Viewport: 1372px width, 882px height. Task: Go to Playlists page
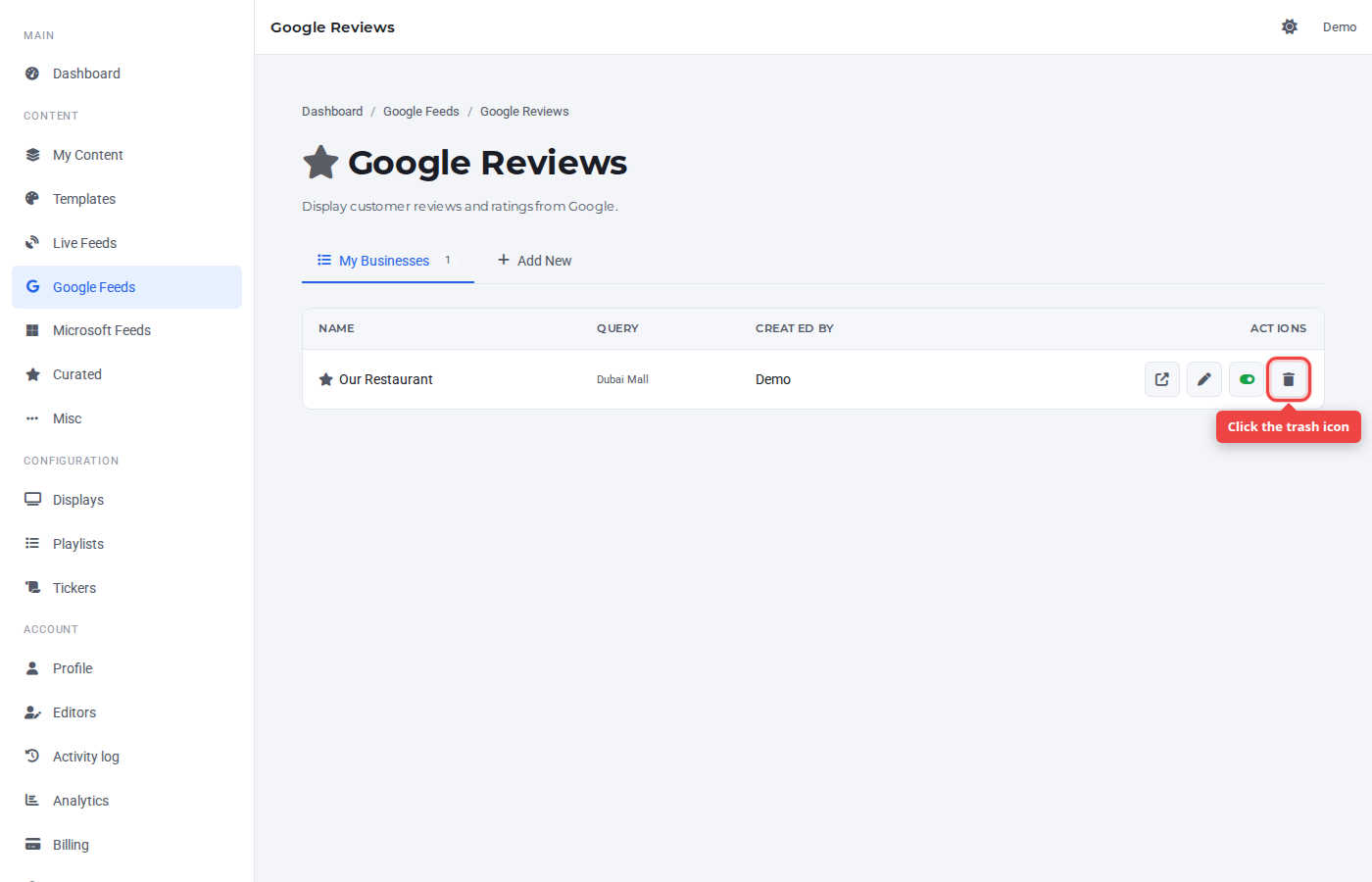126,544
